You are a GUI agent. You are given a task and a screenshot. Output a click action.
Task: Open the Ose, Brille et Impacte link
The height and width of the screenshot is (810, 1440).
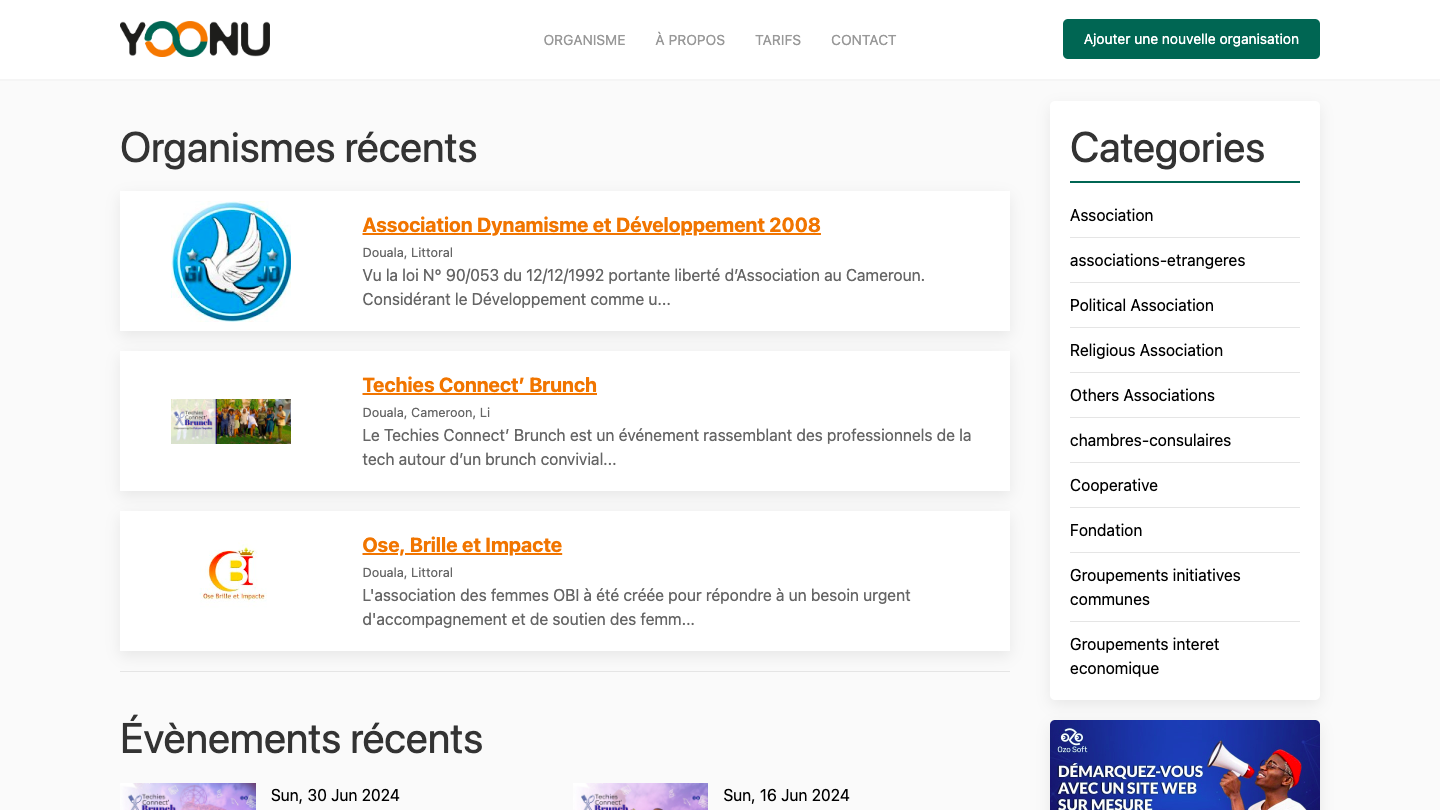point(462,545)
